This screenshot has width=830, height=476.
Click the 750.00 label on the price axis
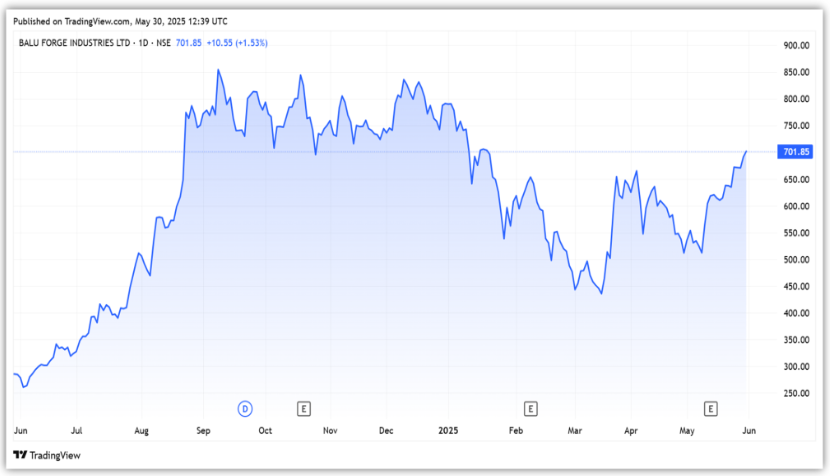coord(796,126)
